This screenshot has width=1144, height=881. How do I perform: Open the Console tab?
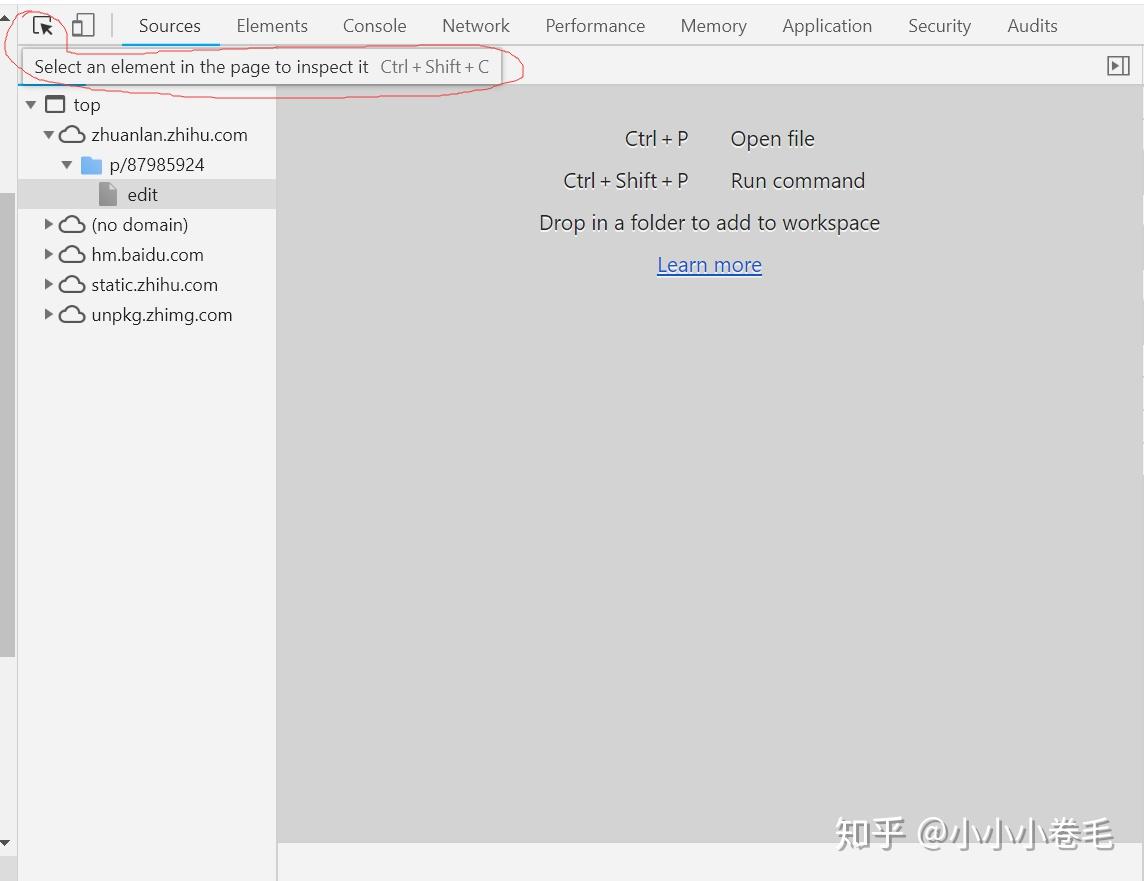(x=374, y=26)
